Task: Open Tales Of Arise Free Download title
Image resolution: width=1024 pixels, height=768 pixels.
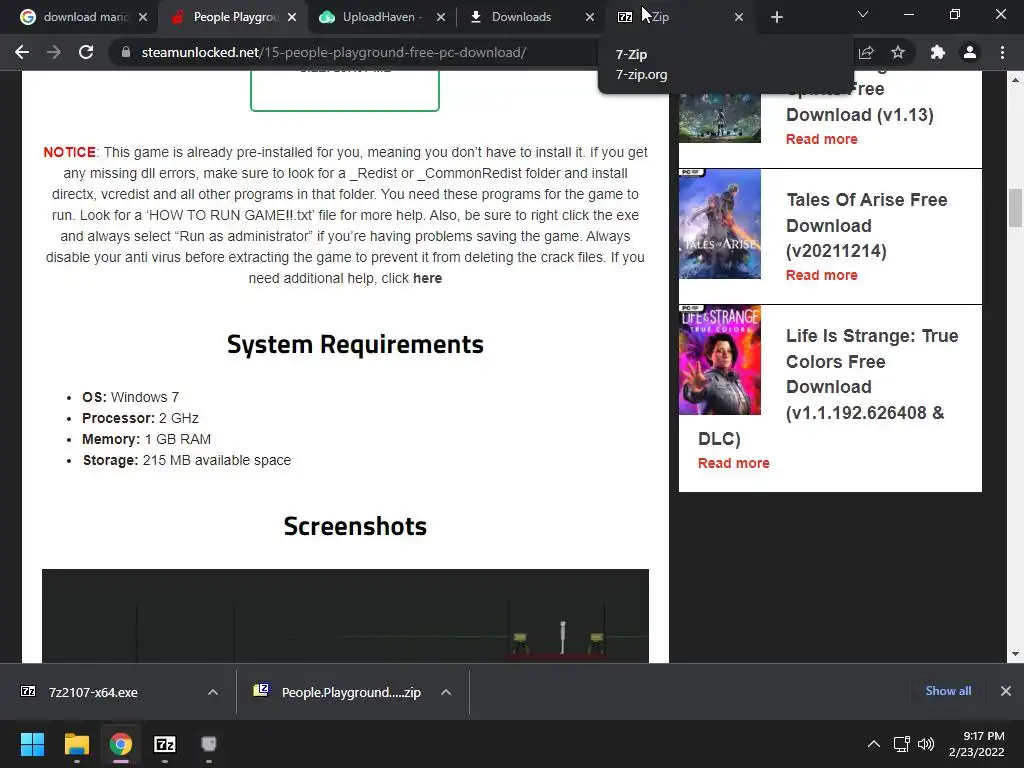Action: point(867,225)
